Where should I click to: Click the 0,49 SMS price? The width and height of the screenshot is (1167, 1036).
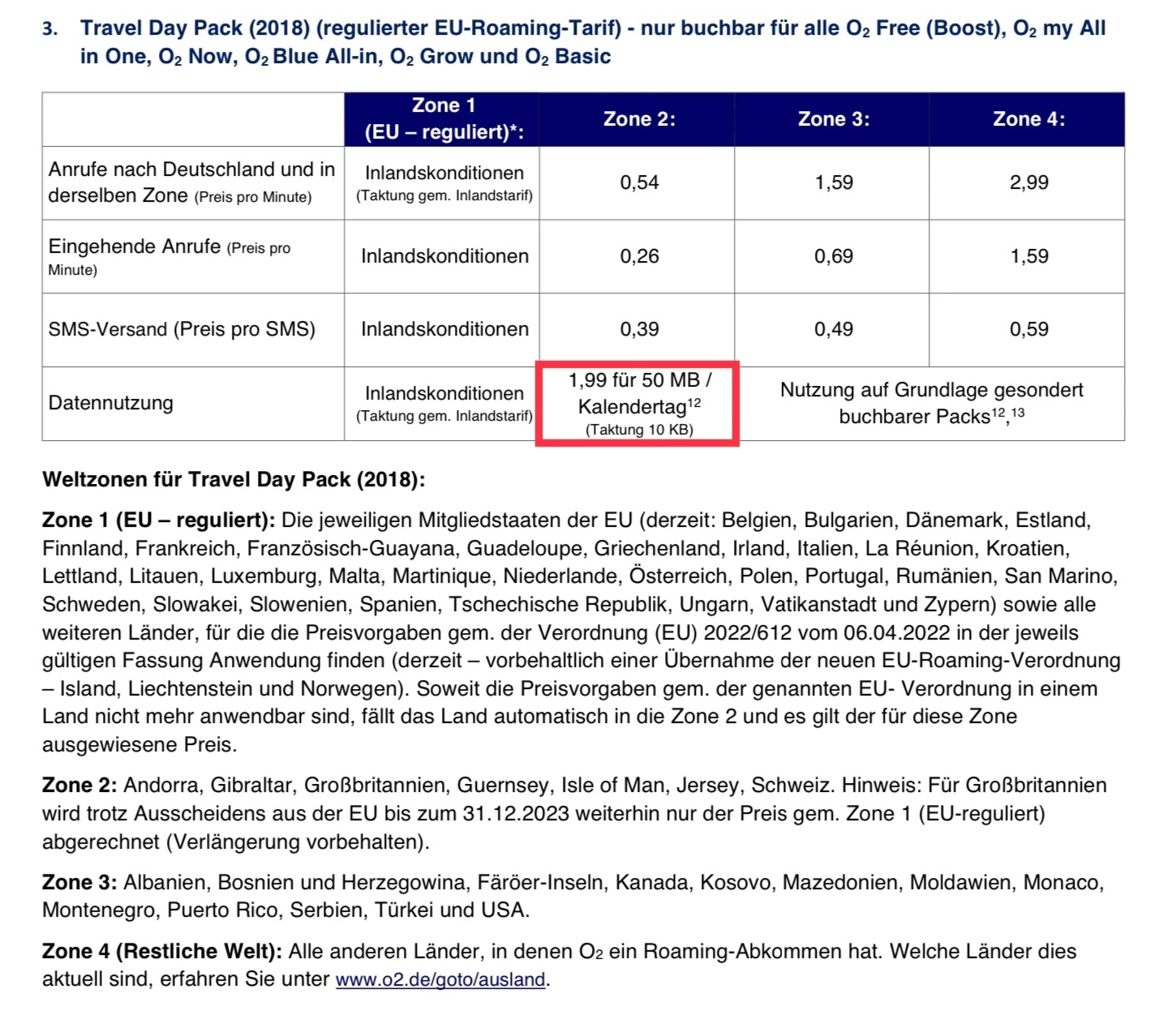pyautogui.click(x=834, y=329)
